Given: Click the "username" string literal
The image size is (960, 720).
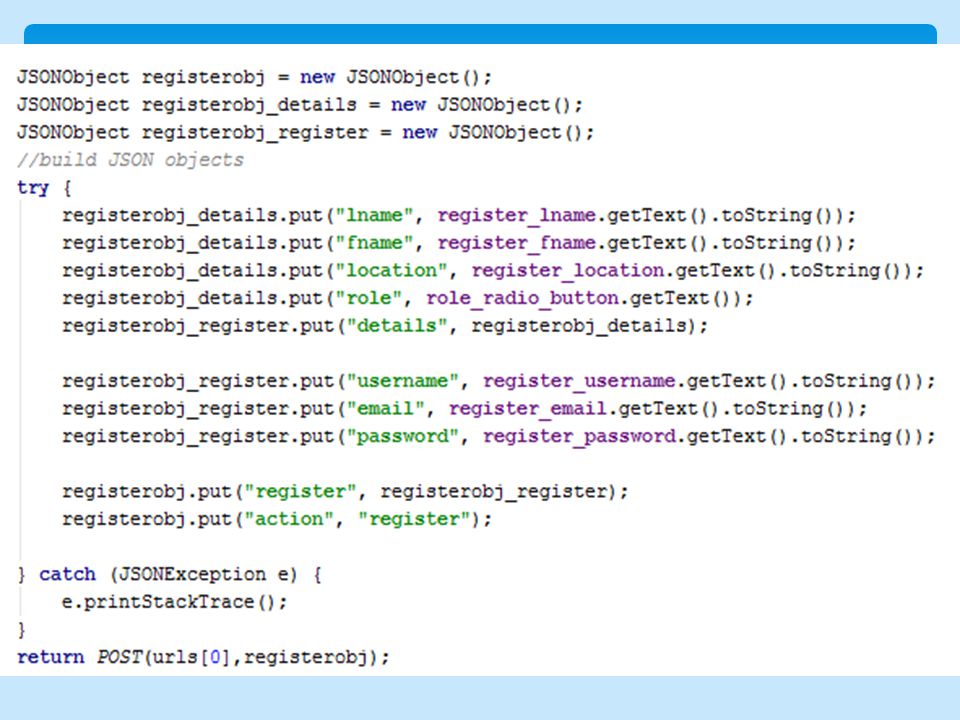Looking at the screenshot, I should pyautogui.click(x=403, y=381).
